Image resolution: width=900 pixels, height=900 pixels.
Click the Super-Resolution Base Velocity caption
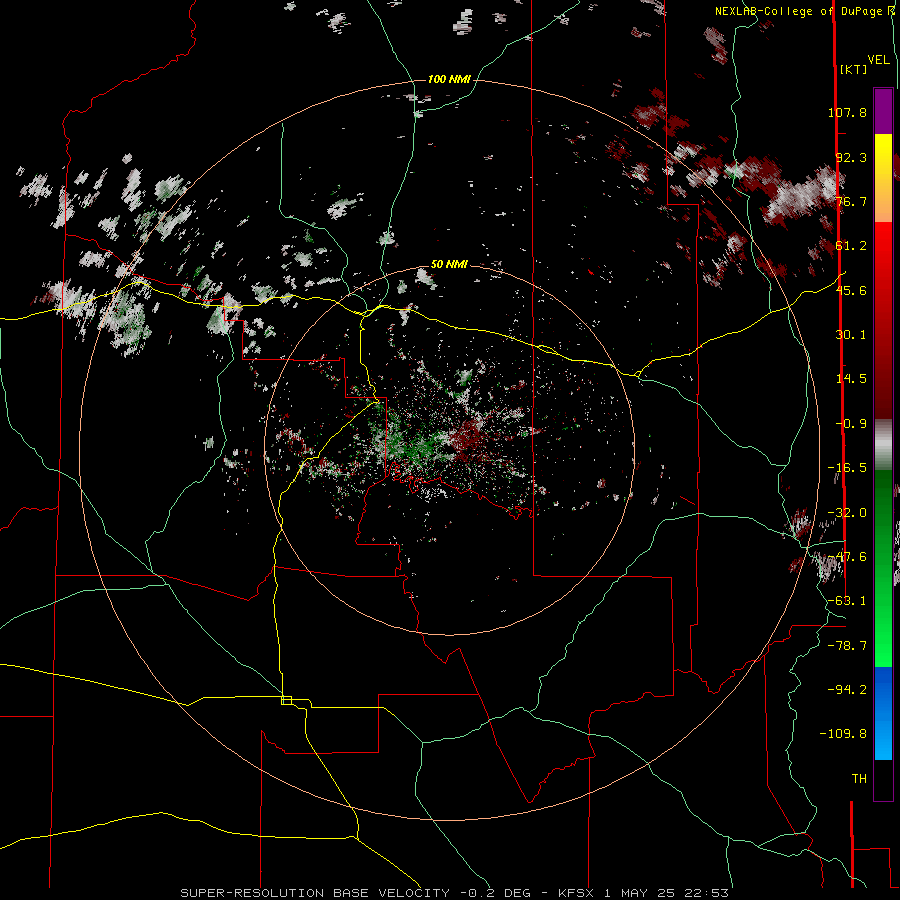click(x=455, y=893)
